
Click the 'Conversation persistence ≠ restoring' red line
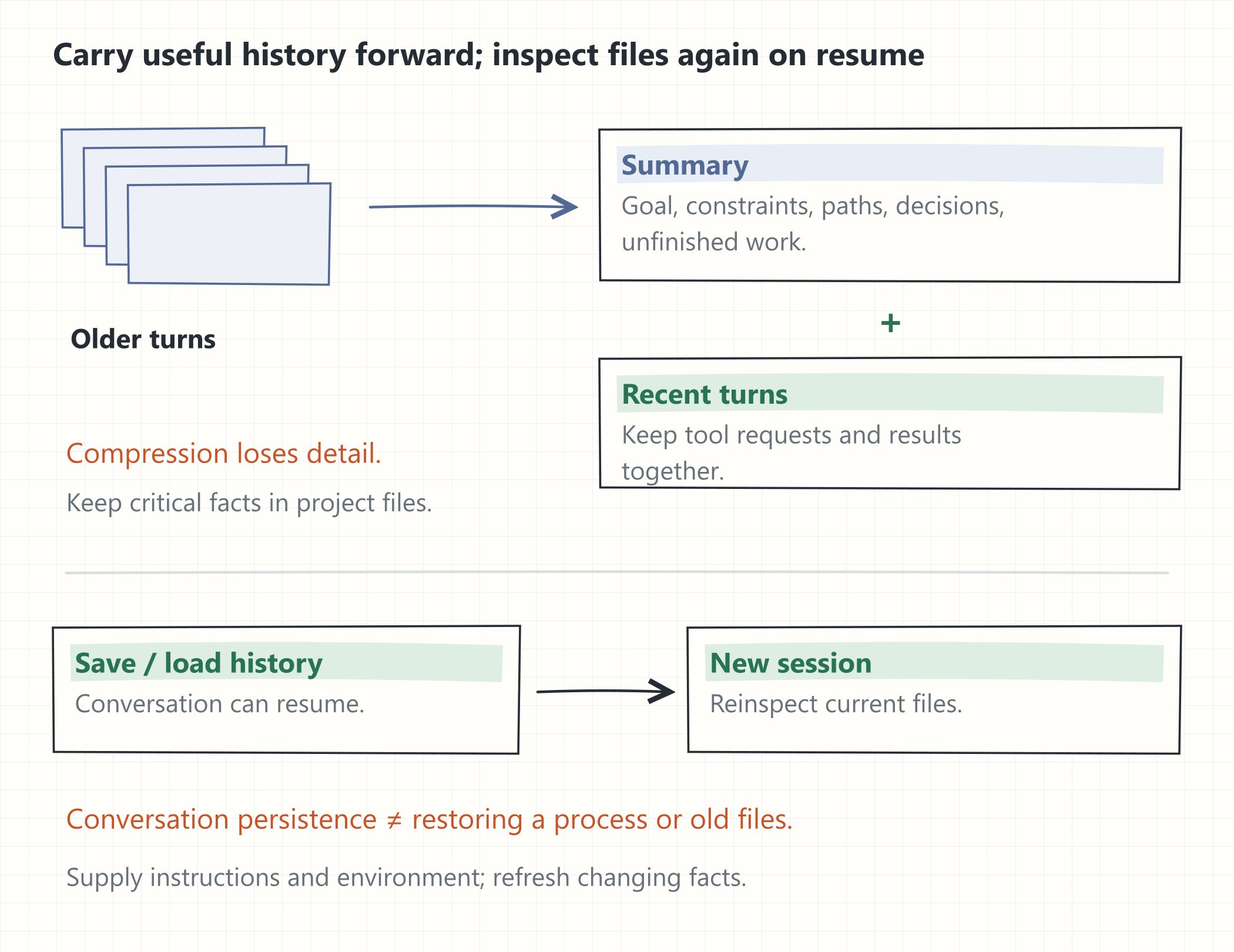tap(430, 819)
